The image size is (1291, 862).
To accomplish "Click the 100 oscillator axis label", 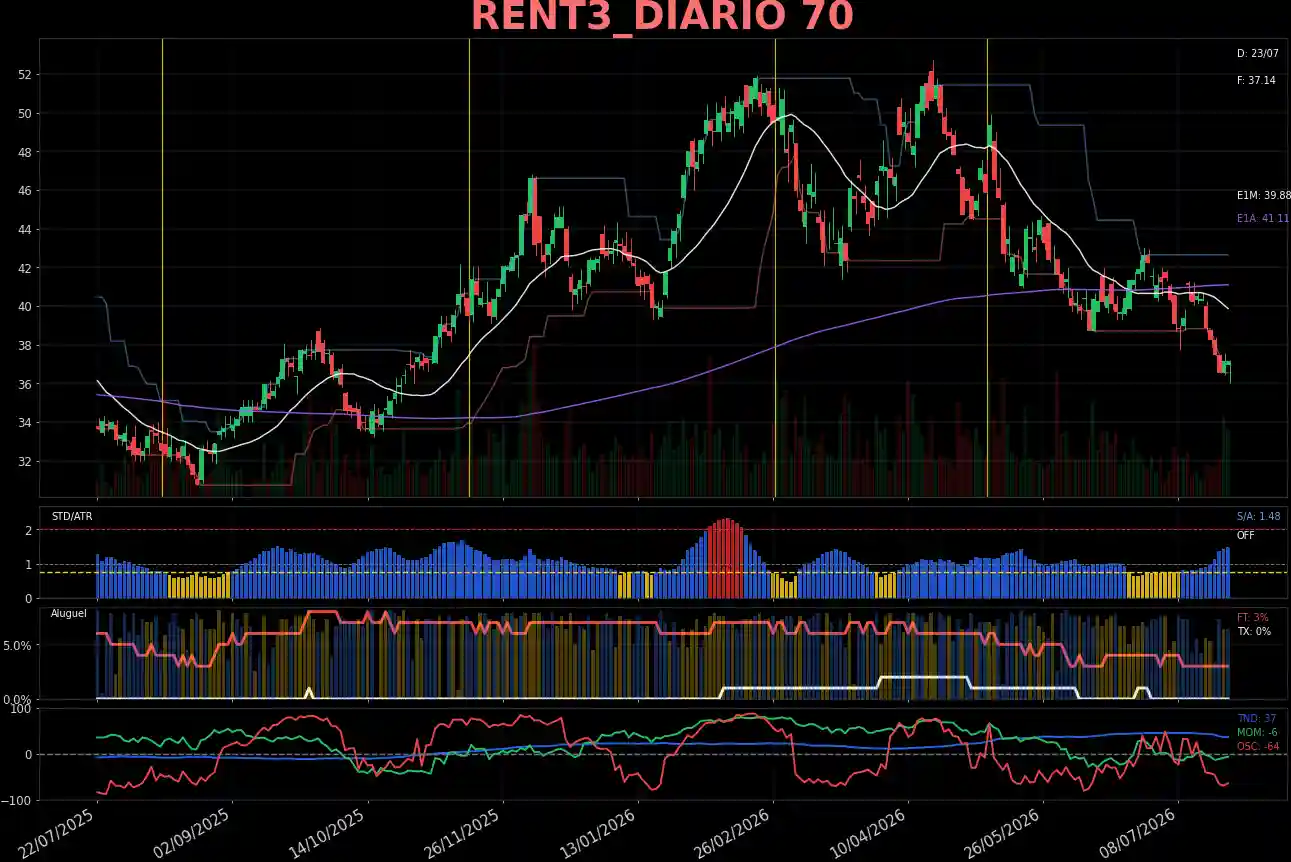I will click(x=23, y=709).
